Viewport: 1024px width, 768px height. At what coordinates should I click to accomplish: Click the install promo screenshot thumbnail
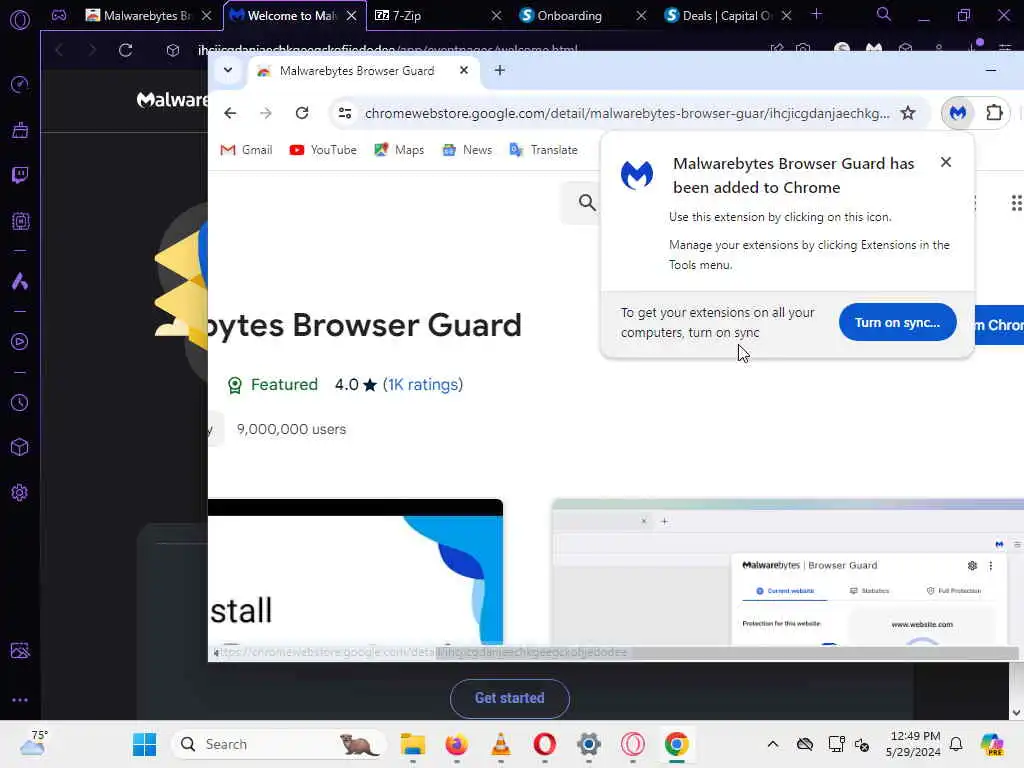click(355, 572)
